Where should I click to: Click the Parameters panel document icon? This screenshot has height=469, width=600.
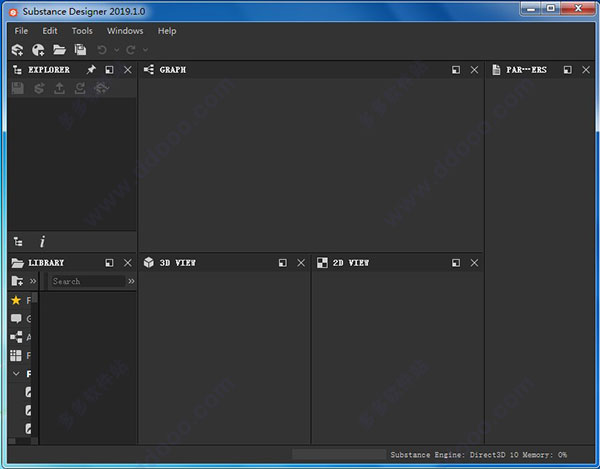tap(496, 70)
